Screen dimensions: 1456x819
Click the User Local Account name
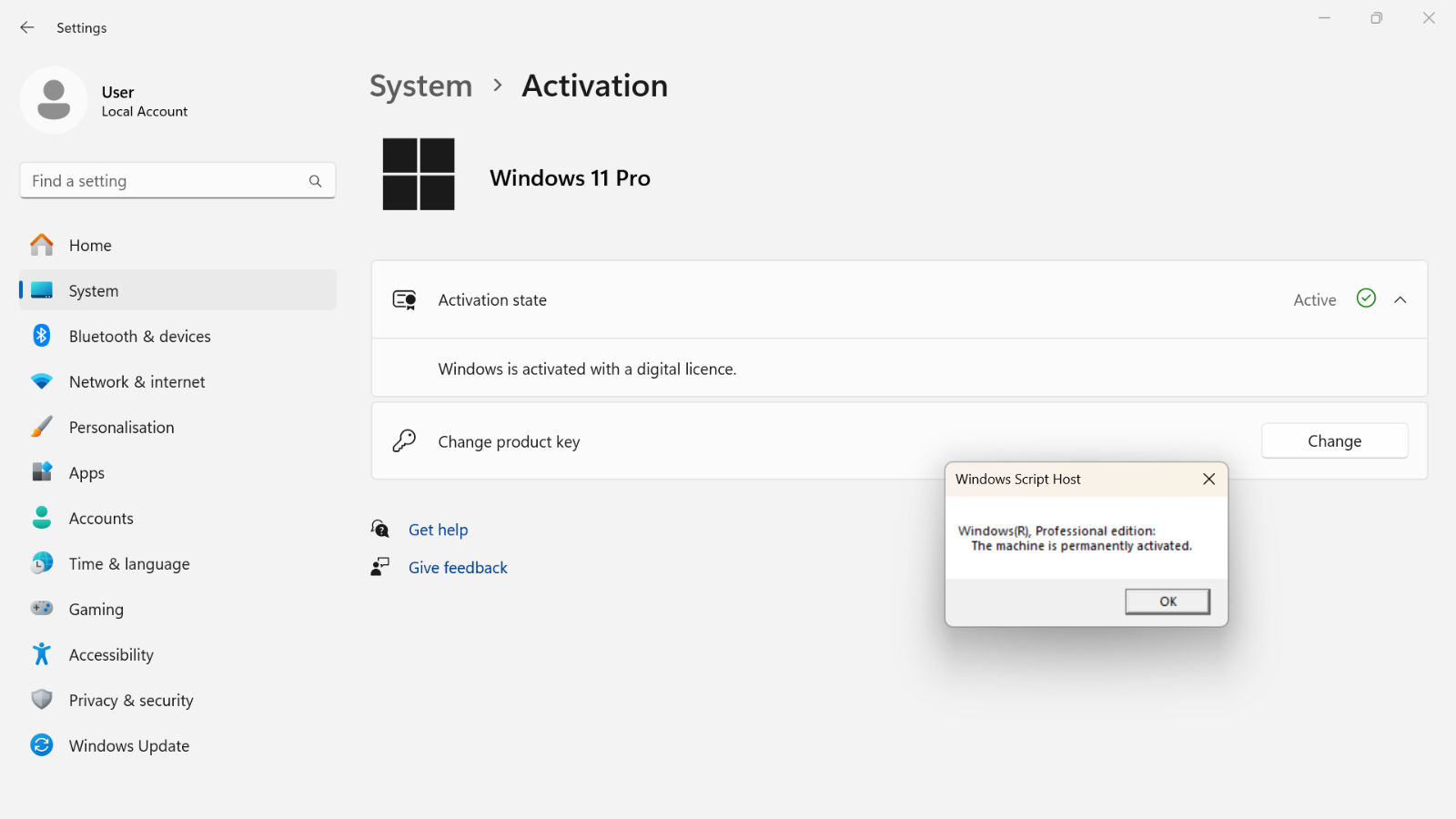(145, 101)
